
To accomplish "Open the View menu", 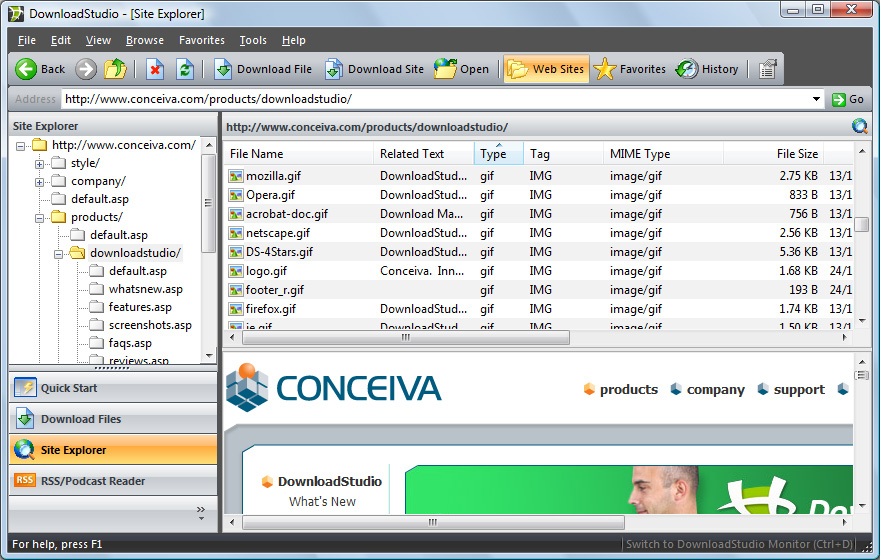I will pyautogui.click(x=98, y=40).
